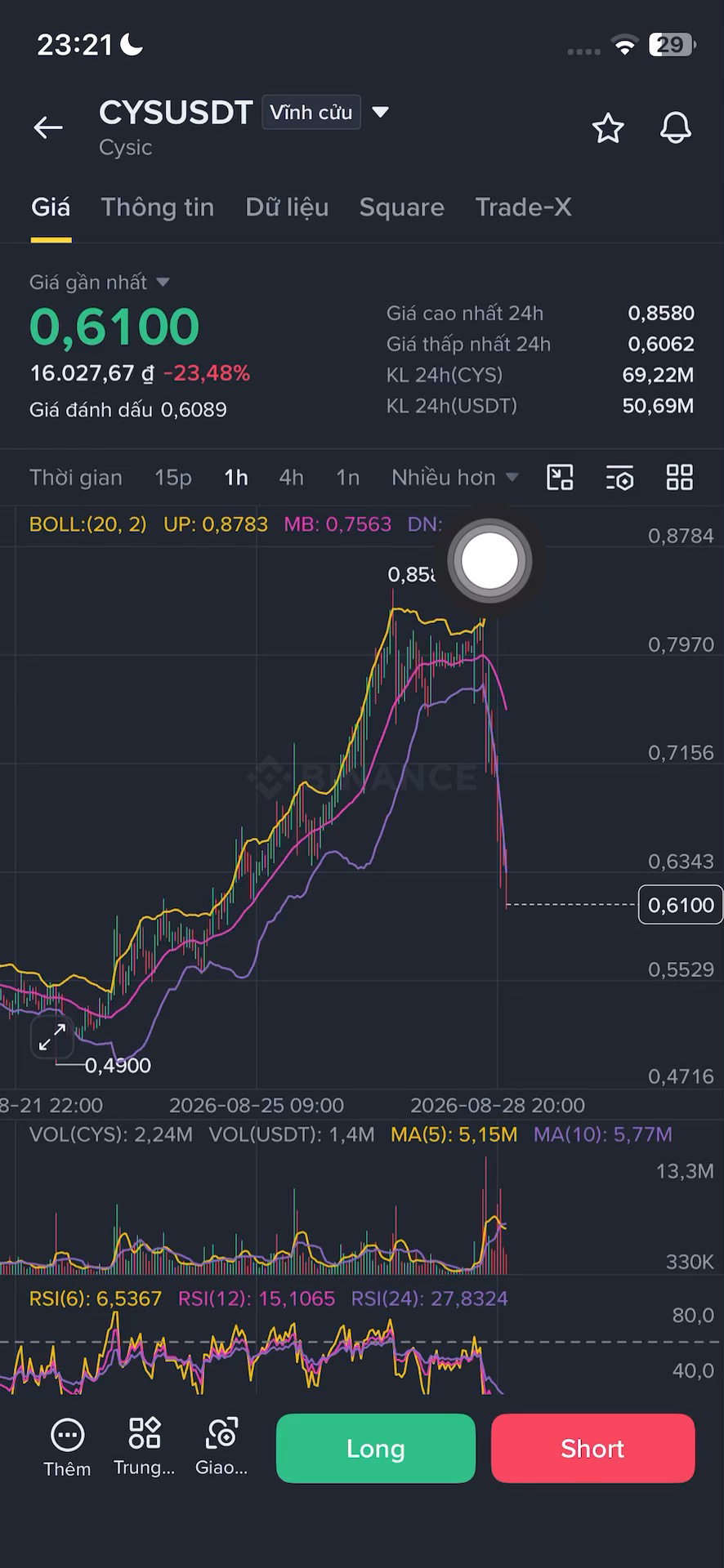Image resolution: width=724 pixels, height=1568 pixels.
Task: Open the Giá gần nhất price type dropdown
Action: (100, 282)
